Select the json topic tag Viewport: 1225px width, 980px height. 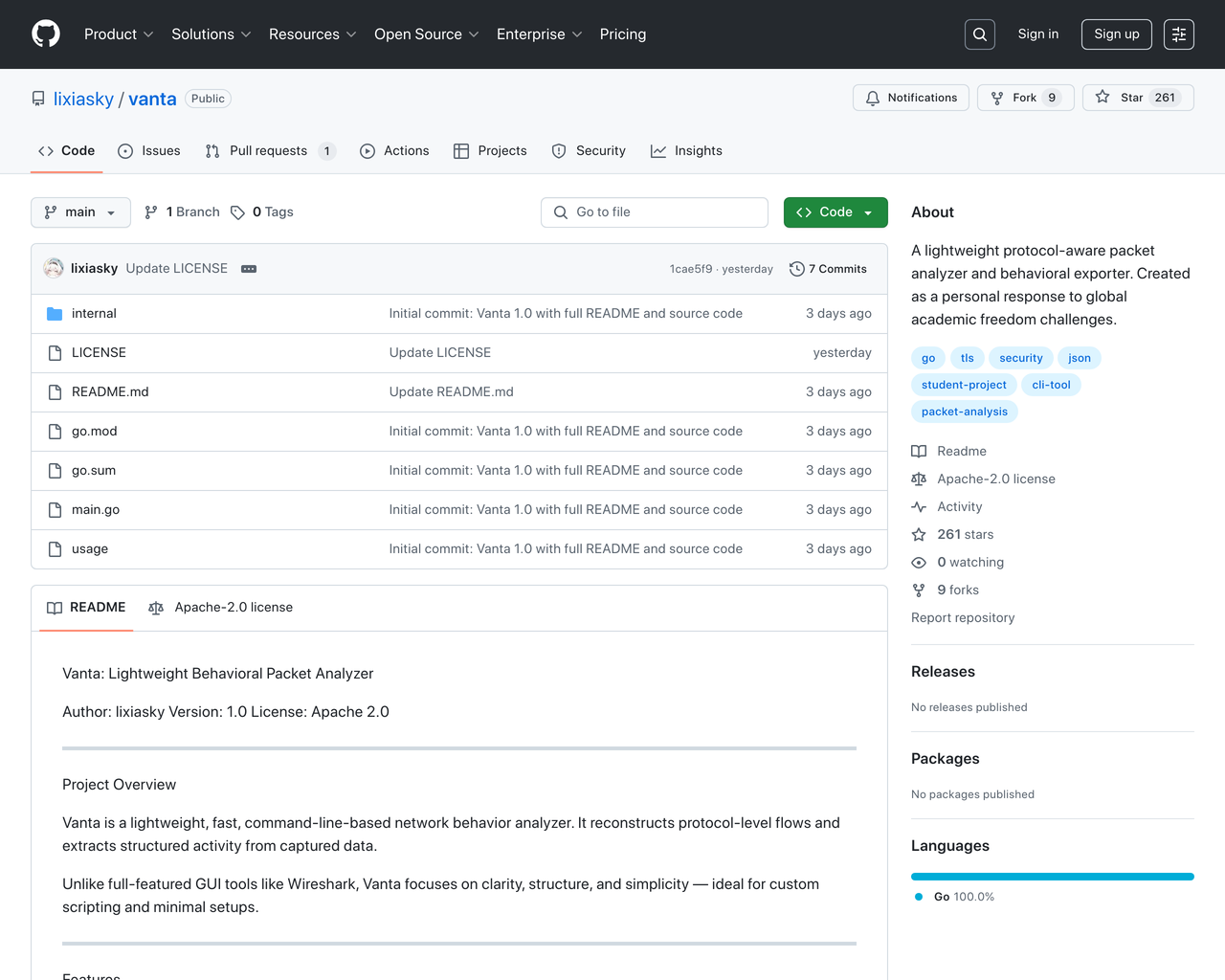pyautogui.click(x=1080, y=358)
